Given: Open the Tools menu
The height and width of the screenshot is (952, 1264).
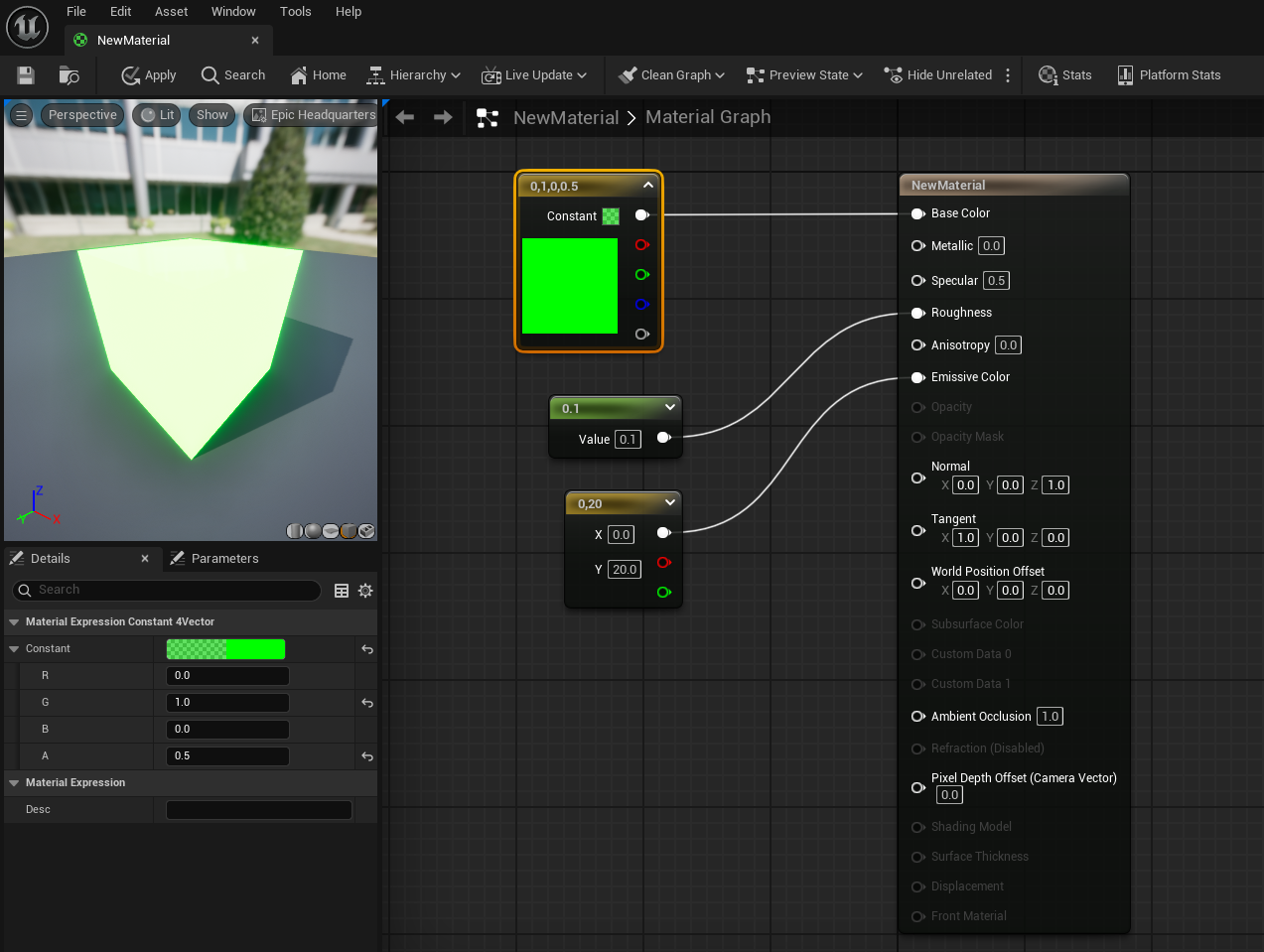Looking at the screenshot, I should click(295, 12).
